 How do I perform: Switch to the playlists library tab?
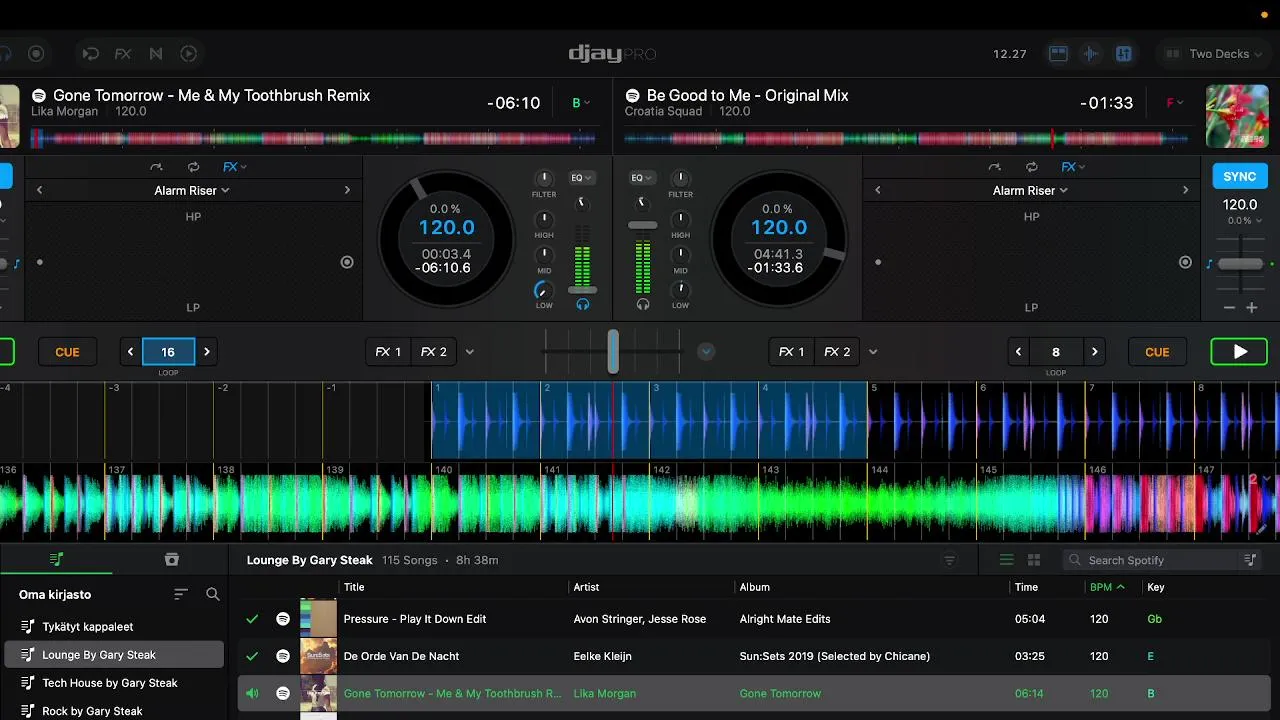coord(57,559)
